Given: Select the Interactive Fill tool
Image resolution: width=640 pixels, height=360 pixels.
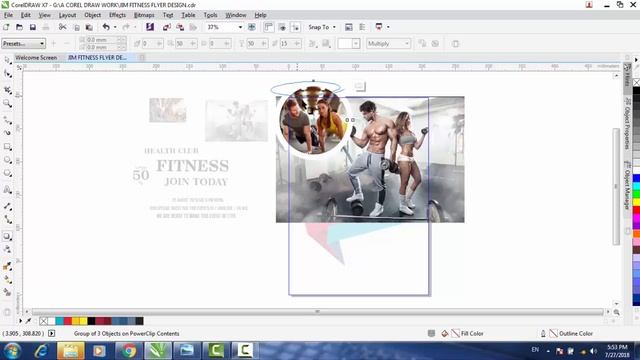Looking at the screenshot, I should pos(7,279).
